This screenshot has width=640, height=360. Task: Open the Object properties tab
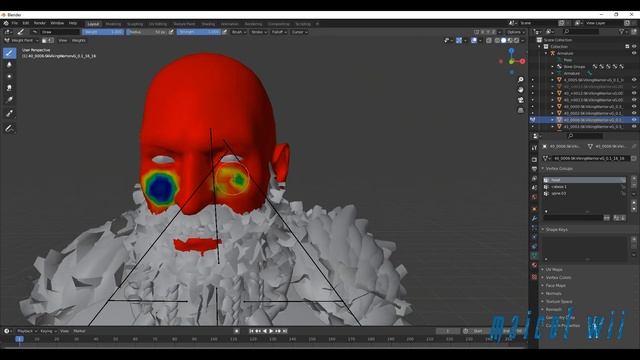[534, 209]
